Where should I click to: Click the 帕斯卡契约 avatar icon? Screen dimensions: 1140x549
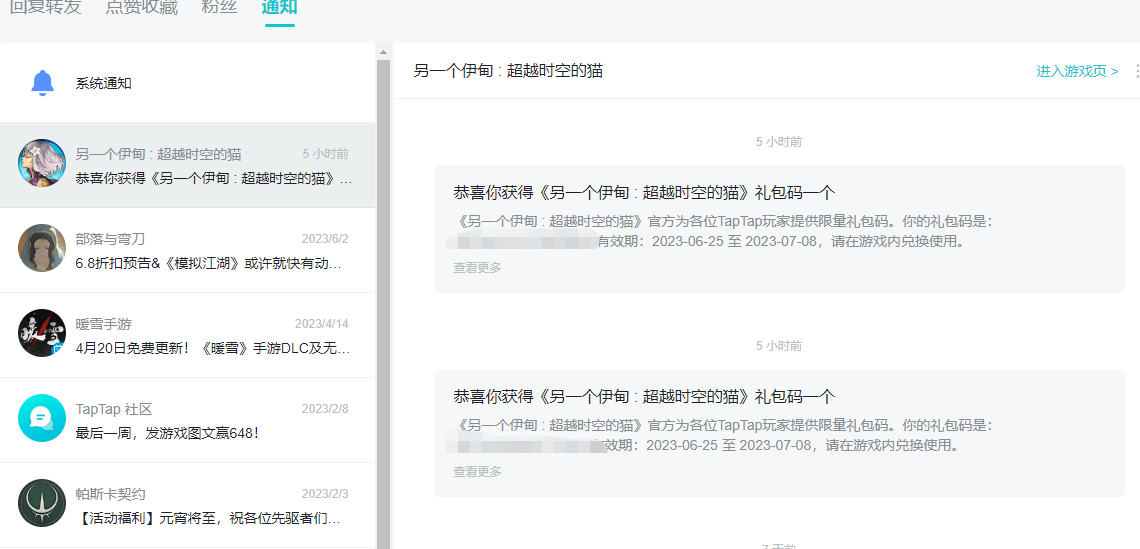coord(42,503)
